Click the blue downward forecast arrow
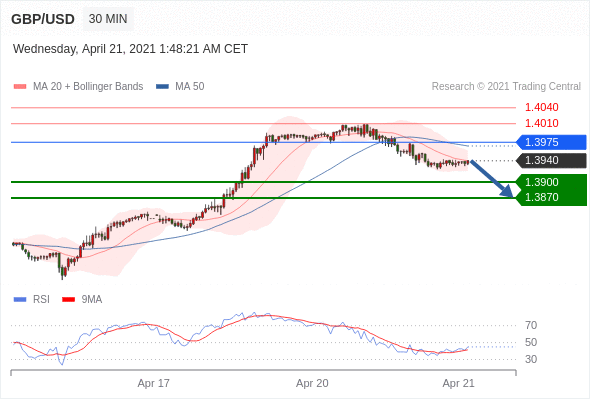The width and height of the screenshot is (590, 400). point(491,179)
